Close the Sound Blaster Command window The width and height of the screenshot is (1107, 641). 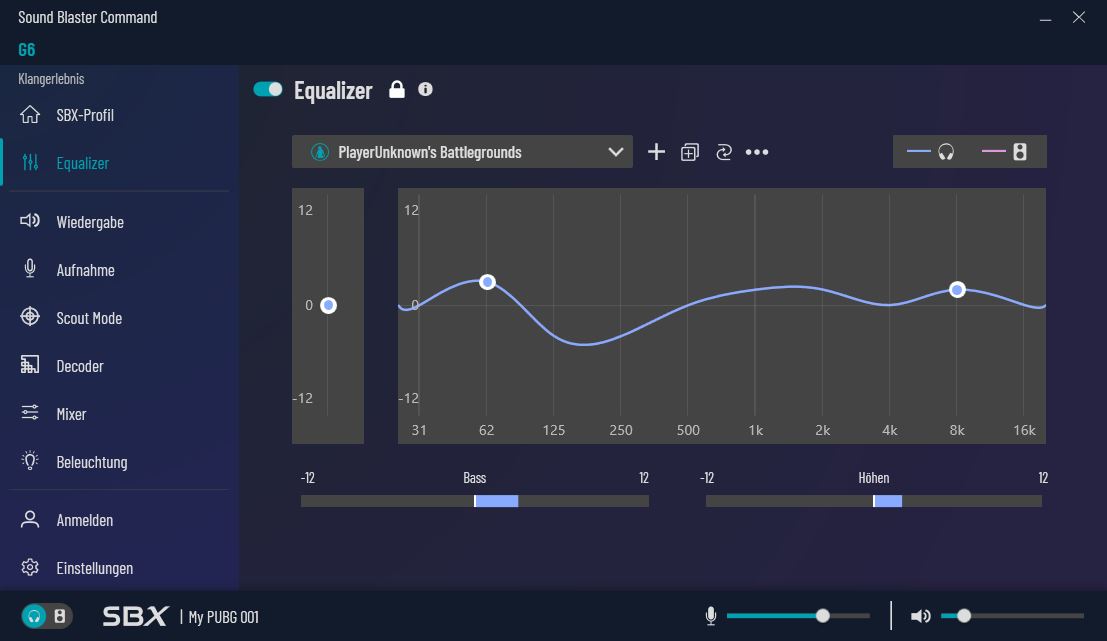coord(1079,17)
